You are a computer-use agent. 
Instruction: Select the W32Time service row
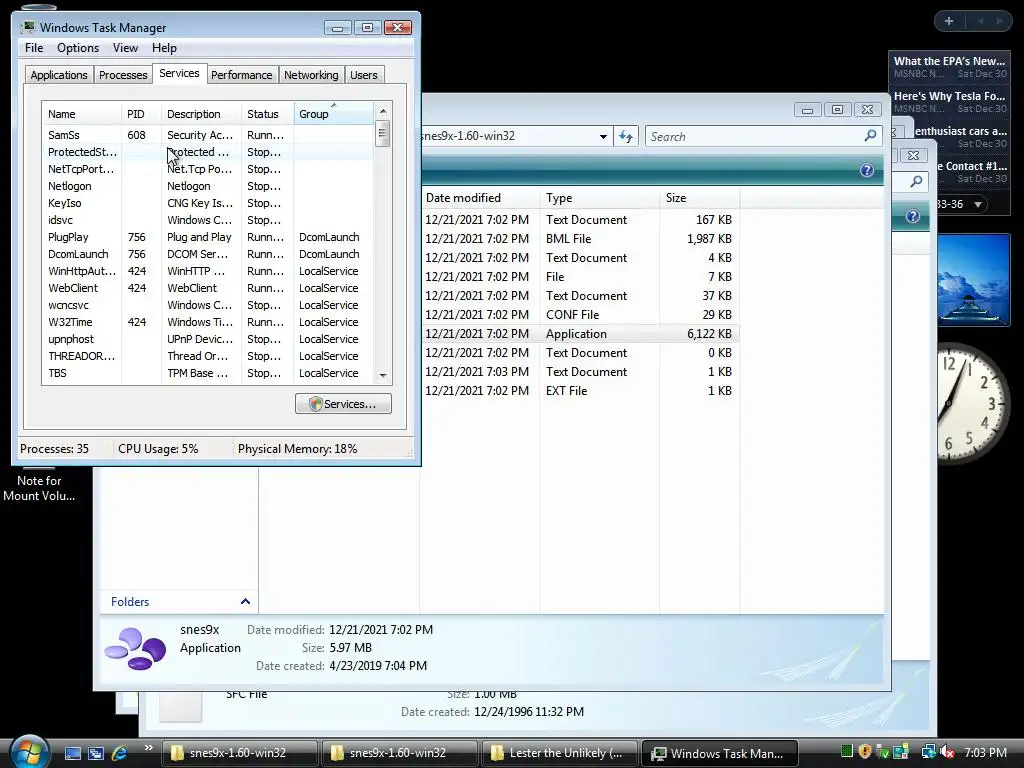point(208,322)
